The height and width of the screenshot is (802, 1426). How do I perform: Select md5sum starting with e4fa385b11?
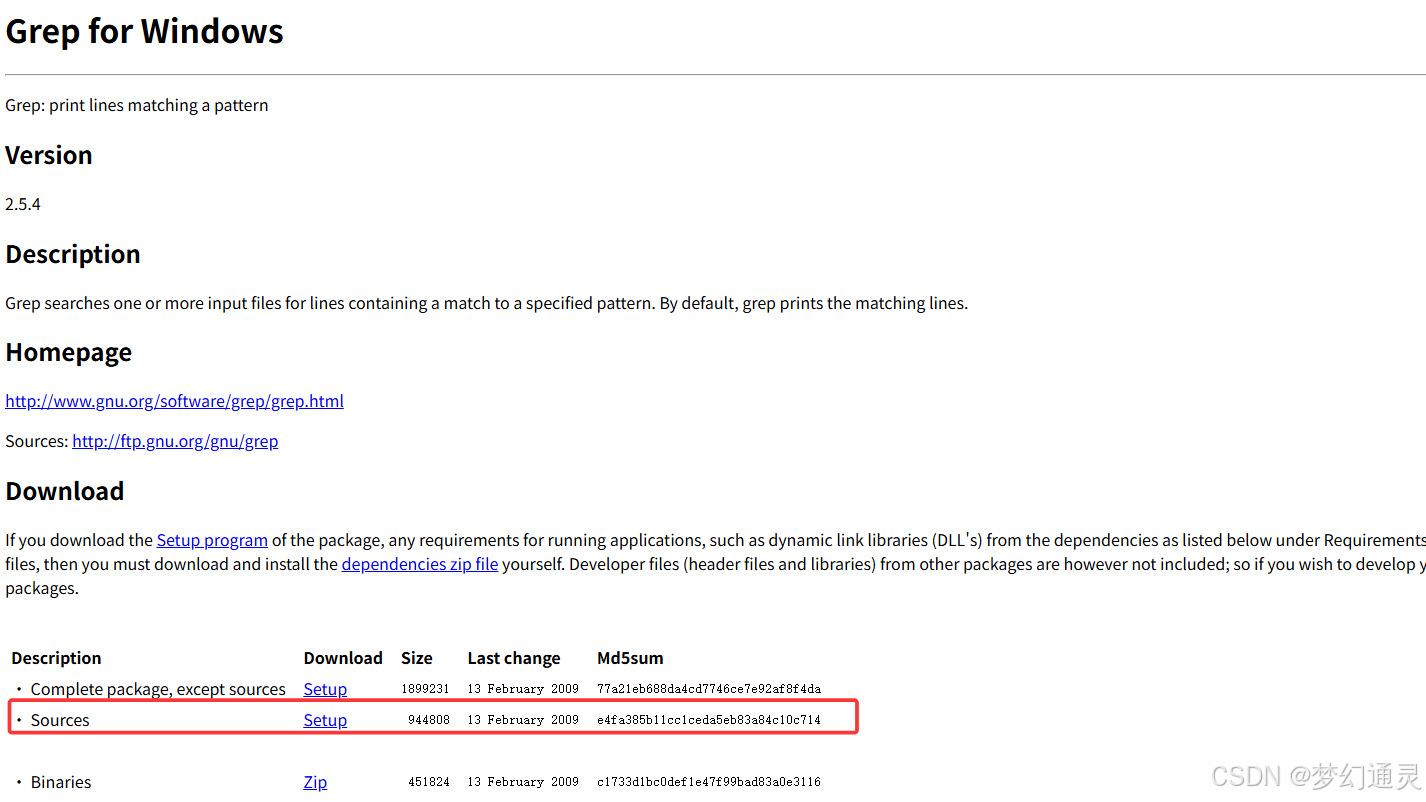click(x=709, y=720)
